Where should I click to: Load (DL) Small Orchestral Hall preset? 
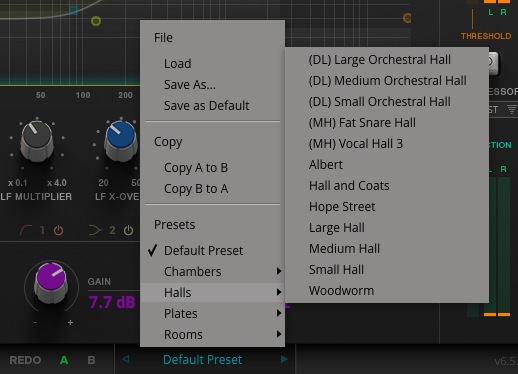click(387, 102)
